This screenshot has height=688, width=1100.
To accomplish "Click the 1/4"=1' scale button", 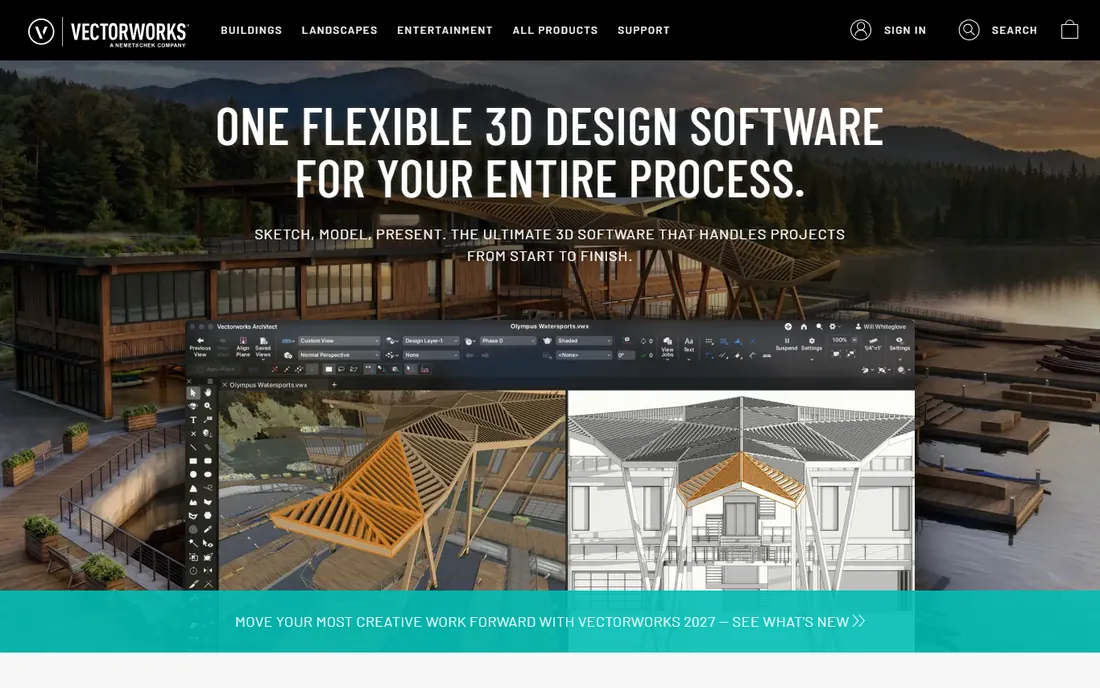I will click(873, 344).
